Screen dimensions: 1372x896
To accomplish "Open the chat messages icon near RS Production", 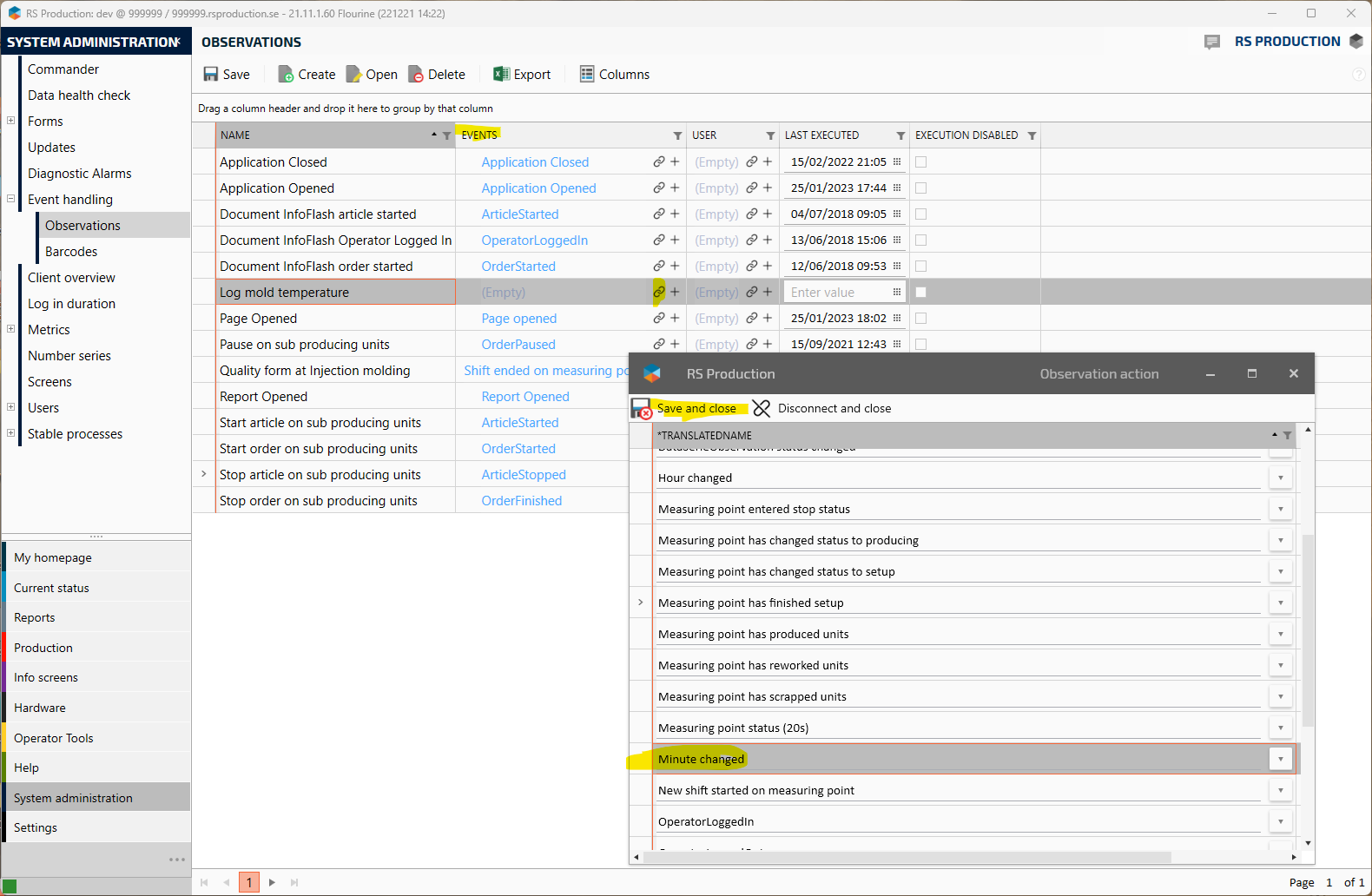I will 1212,42.
